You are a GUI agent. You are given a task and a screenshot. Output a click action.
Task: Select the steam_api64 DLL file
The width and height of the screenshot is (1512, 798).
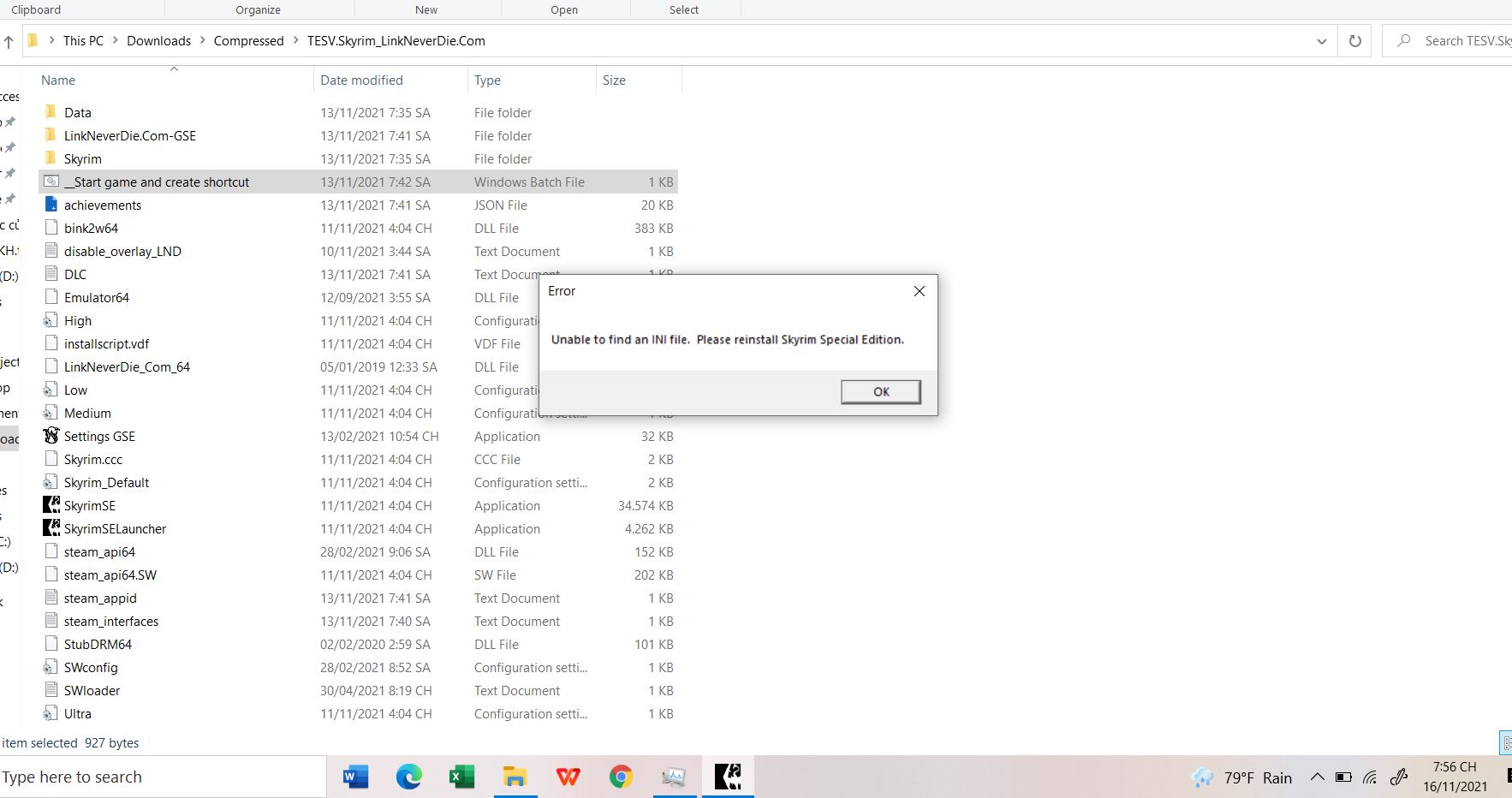click(x=99, y=552)
